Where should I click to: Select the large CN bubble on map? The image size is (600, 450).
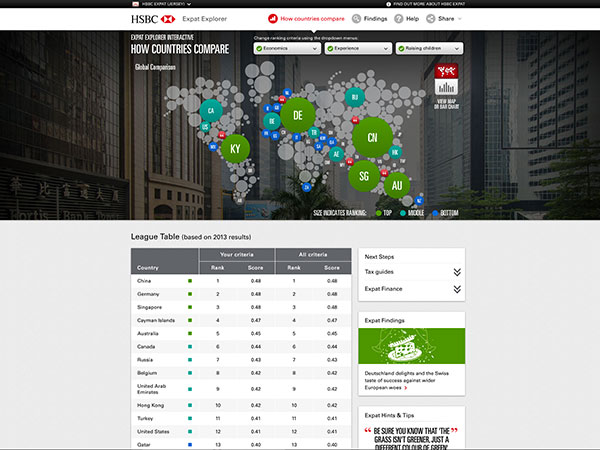pyautogui.click(x=372, y=138)
